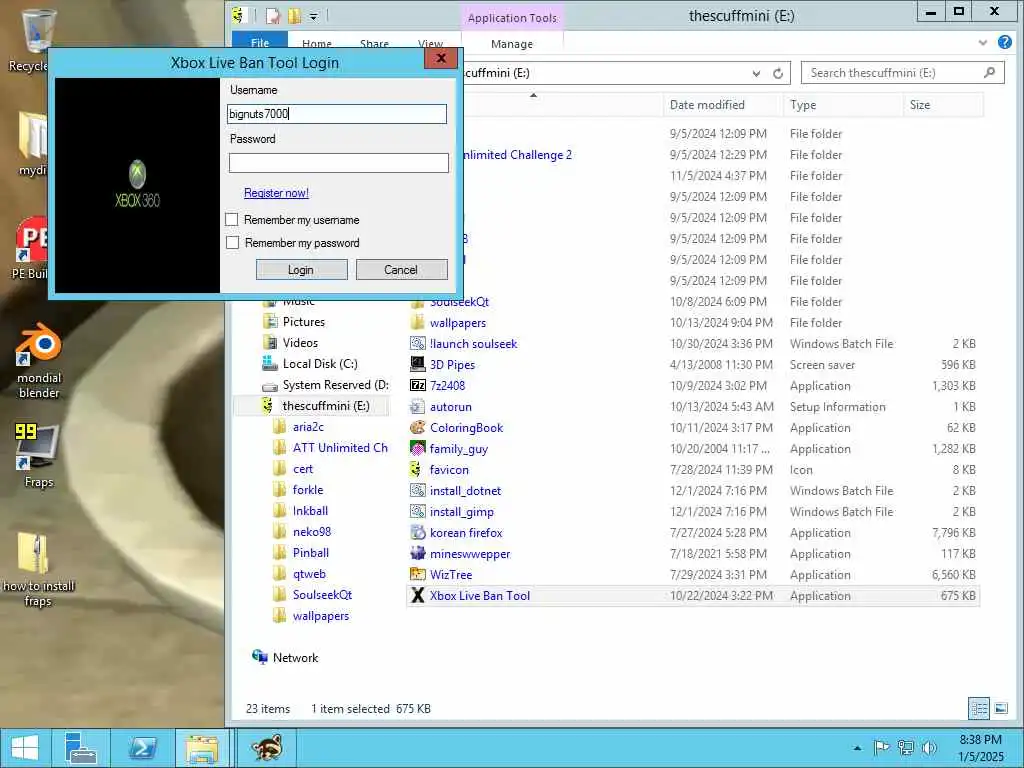Open Inkball folder in navigation tree
Screen dimensions: 1024x768
310,511
